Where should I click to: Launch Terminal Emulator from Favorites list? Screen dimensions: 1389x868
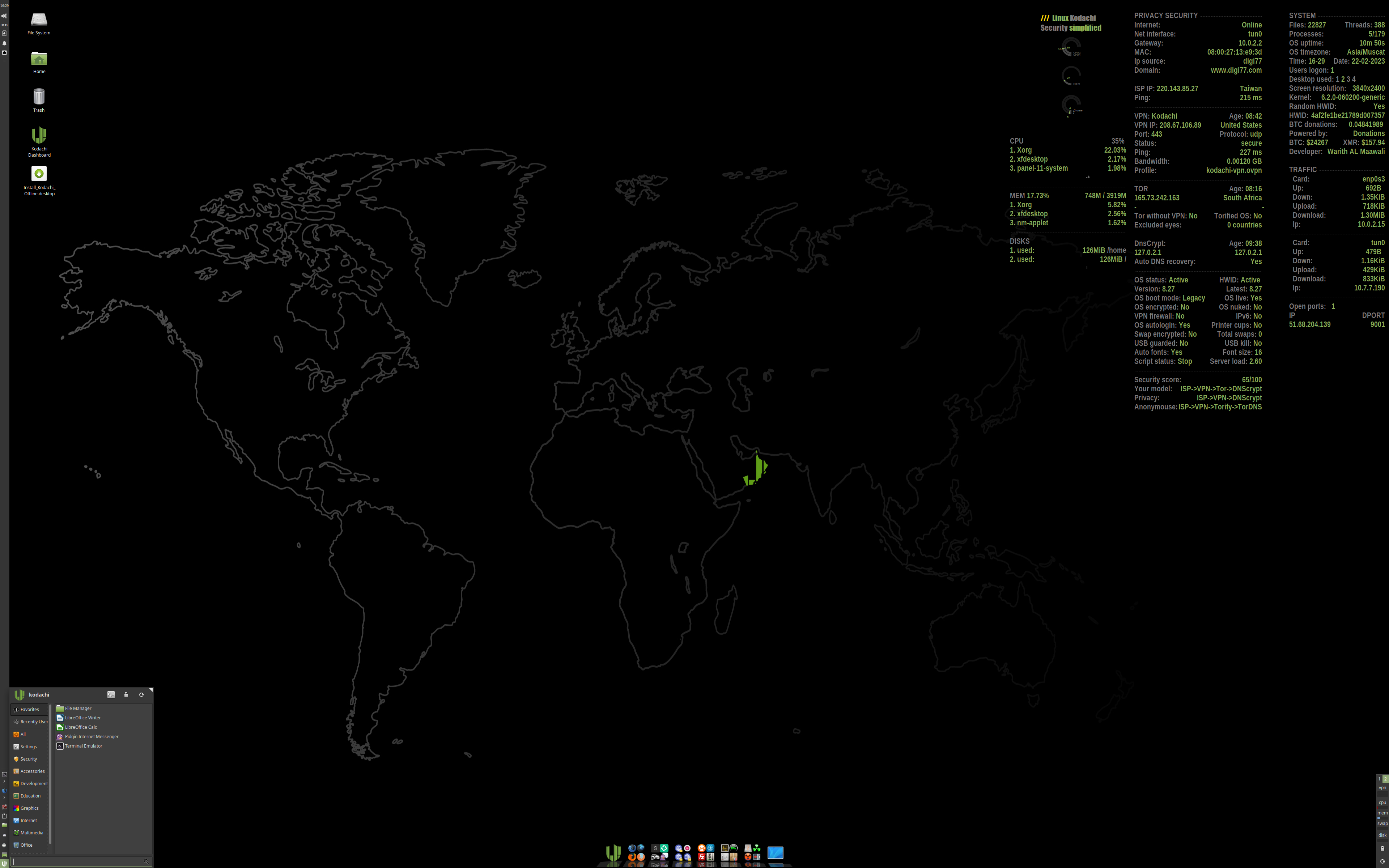point(83,746)
